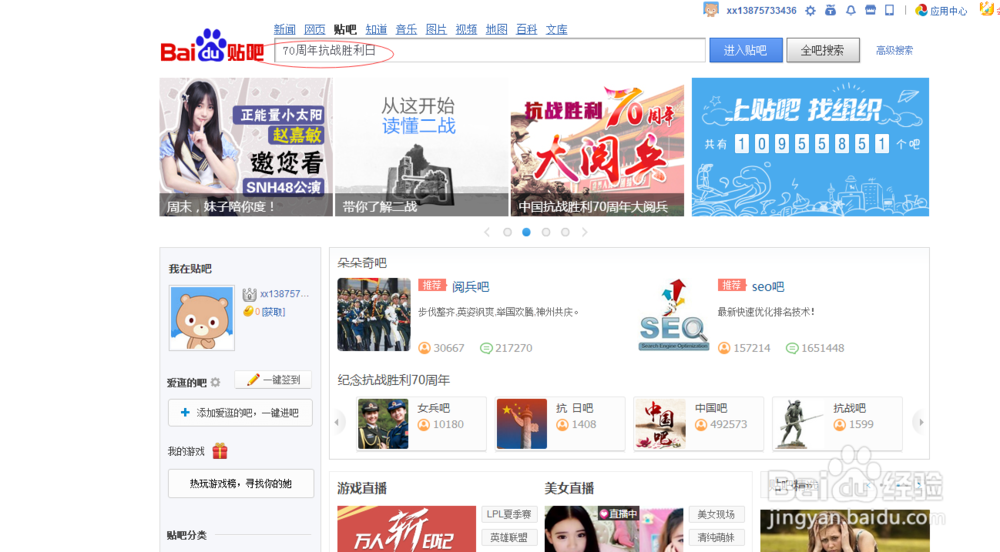
Task: Open the 英雄联盟 tag
Action: (x=509, y=537)
